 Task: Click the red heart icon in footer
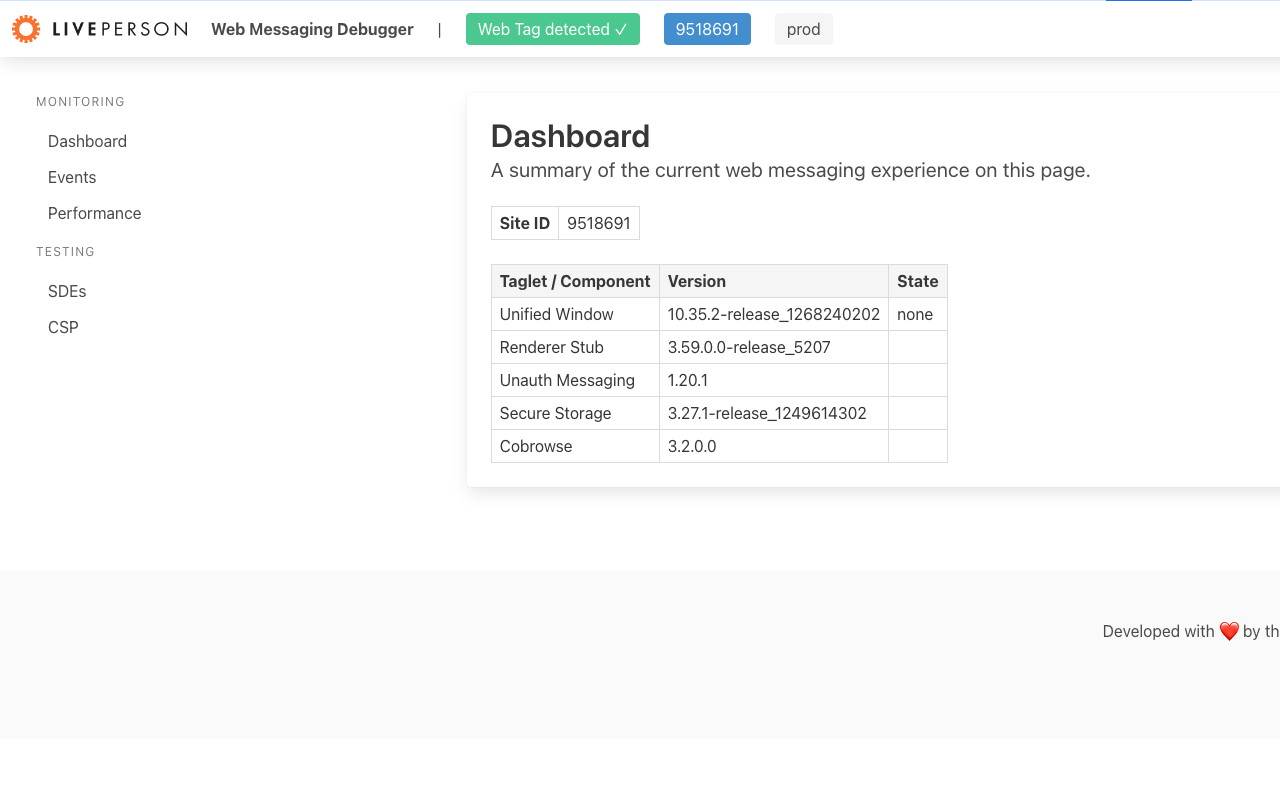1229,631
